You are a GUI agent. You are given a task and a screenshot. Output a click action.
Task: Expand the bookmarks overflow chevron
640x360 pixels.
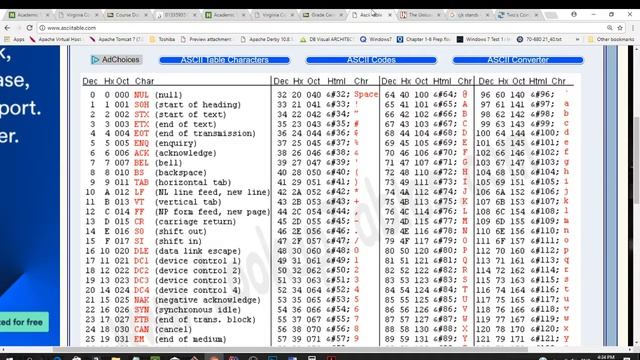(x=578, y=39)
